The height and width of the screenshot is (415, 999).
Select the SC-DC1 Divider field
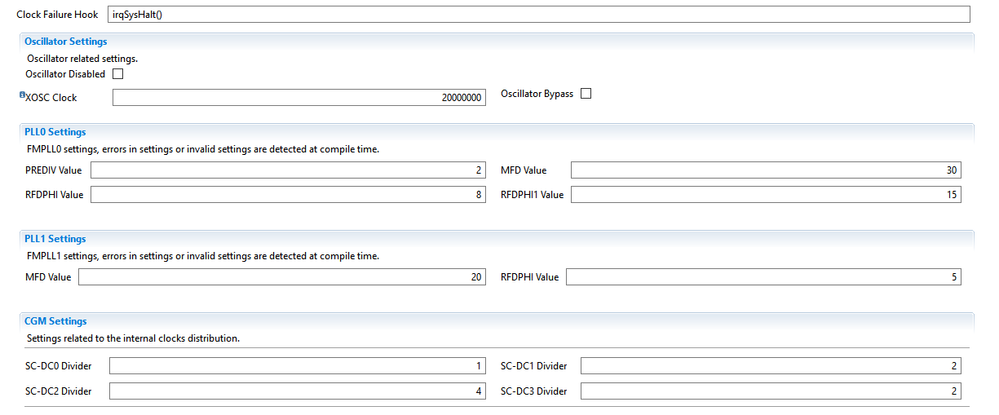(771, 366)
